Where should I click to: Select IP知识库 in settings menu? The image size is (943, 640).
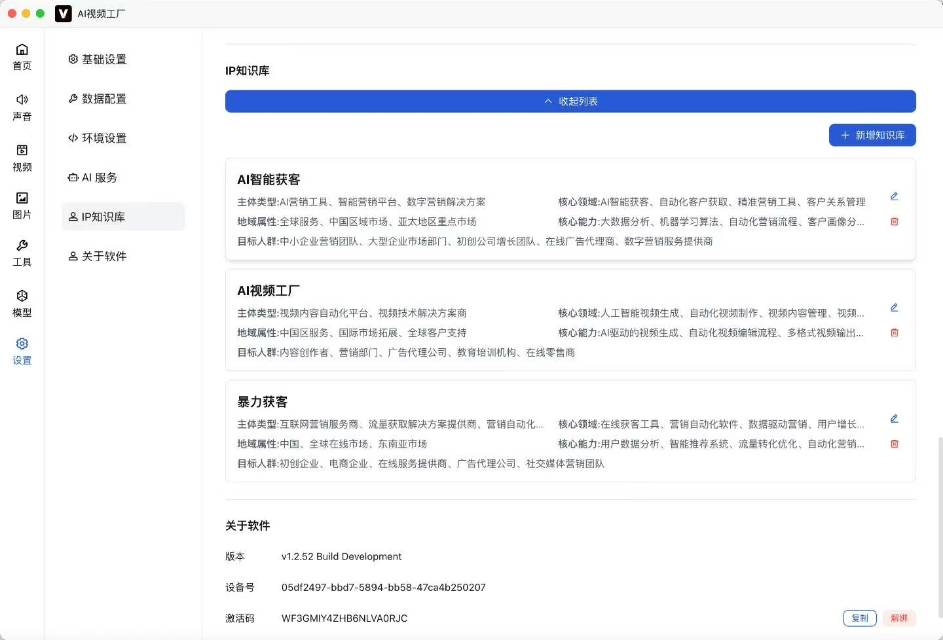123,217
